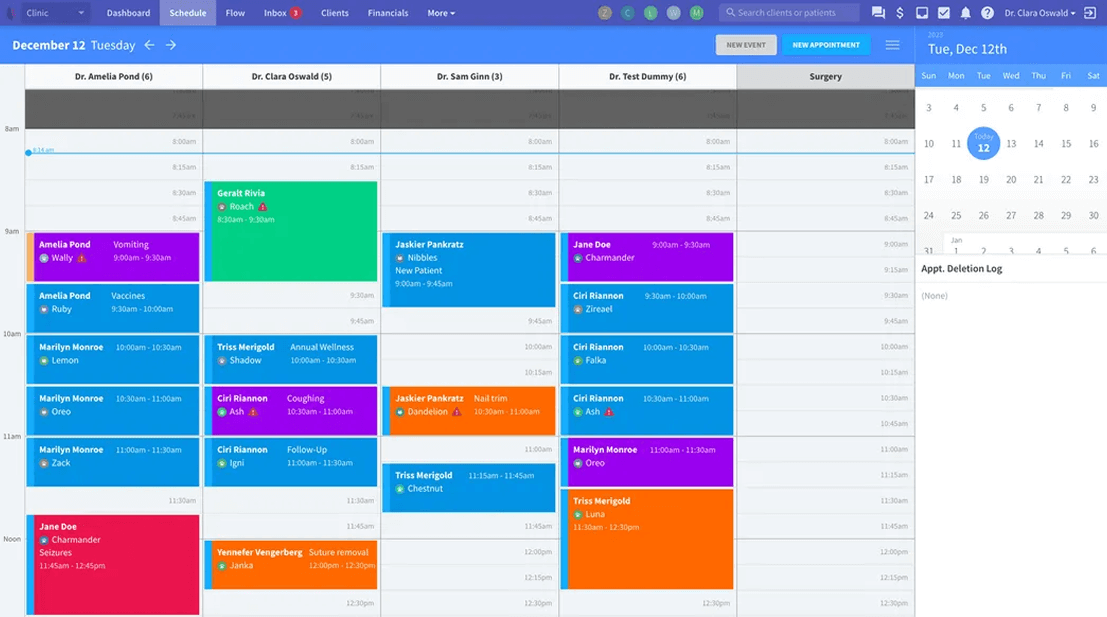Open the tasks checklist icon

click(944, 13)
